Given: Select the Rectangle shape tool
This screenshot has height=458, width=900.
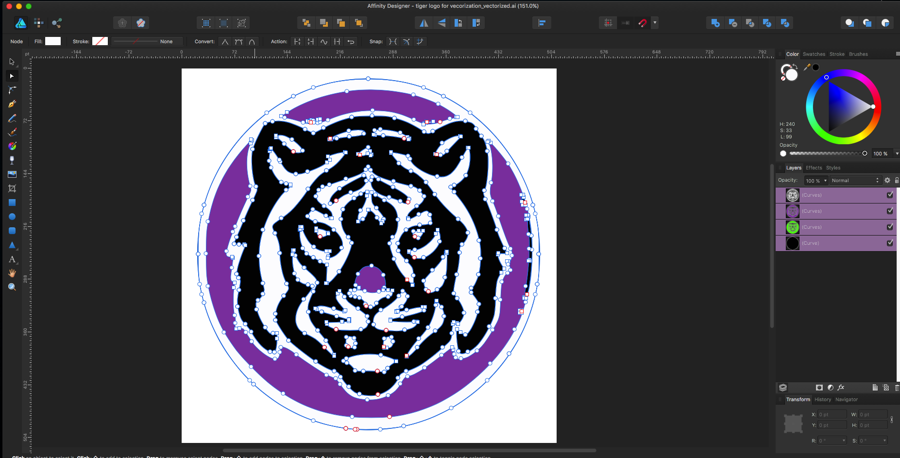Looking at the screenshot, I should click(x=12, y=203).
